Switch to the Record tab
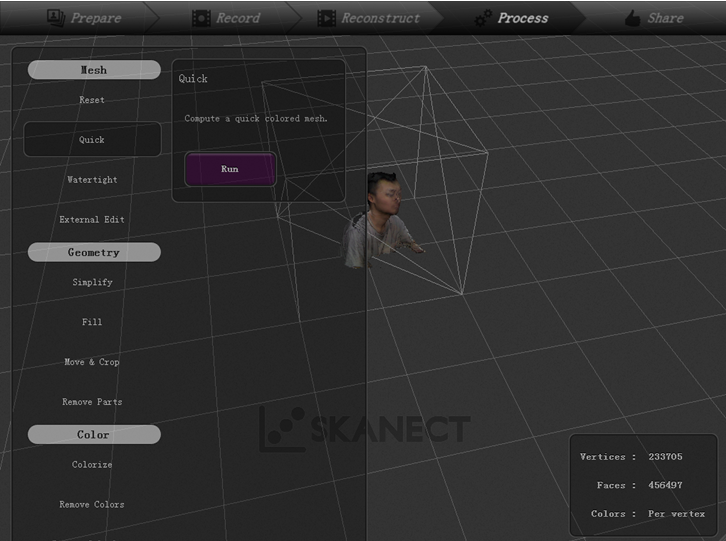The width and height of the screenshot is (726, 541). [227, 18]
